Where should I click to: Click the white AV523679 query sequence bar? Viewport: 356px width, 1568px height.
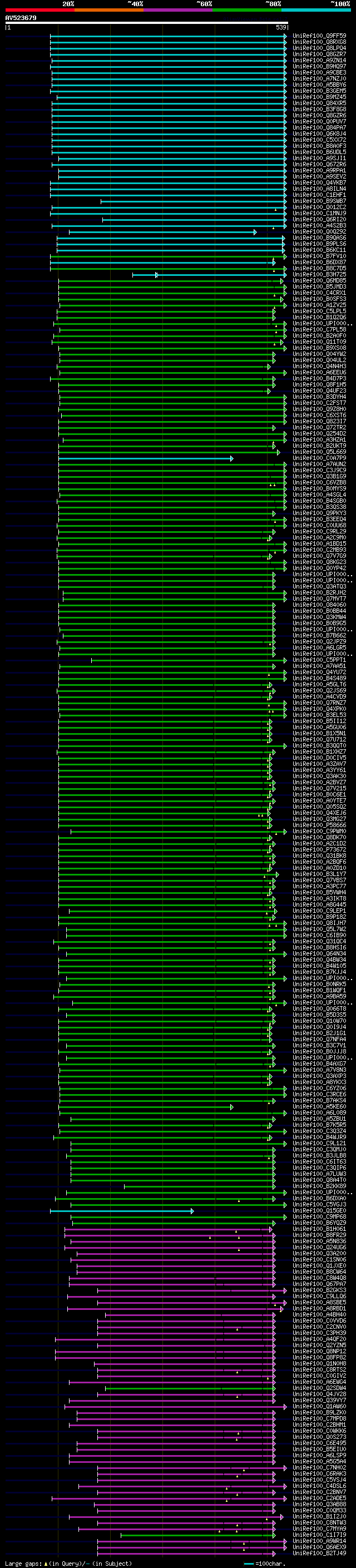pyautogui.click(x=147, y=22)
